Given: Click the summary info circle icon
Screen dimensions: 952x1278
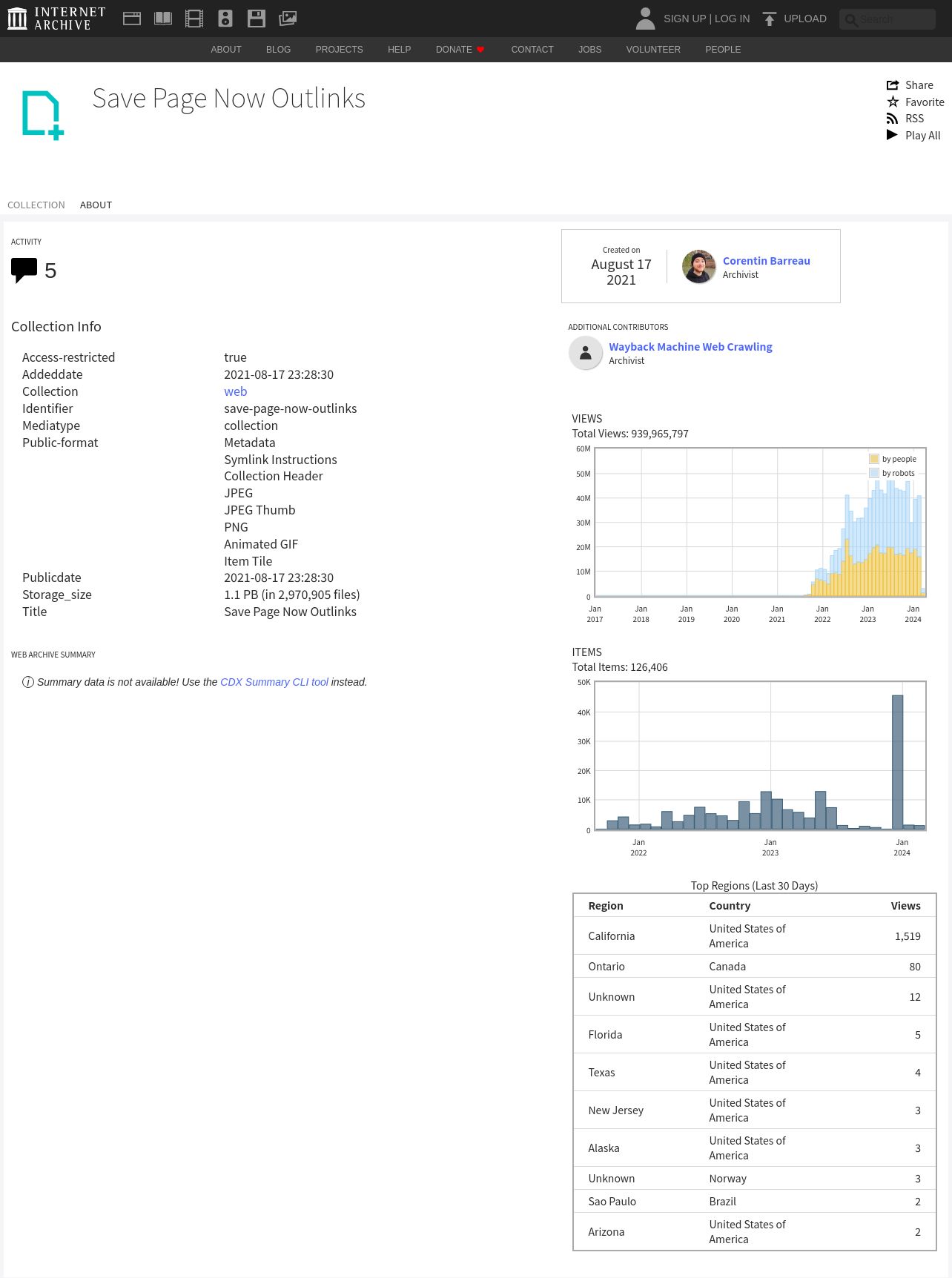Looking at the screenshot, I should coord(28,682).
